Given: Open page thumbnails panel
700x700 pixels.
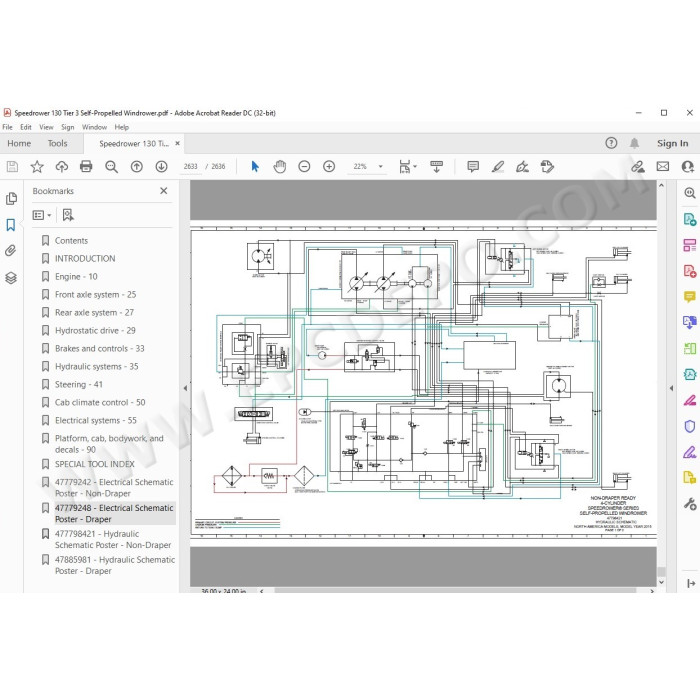Looking at the screenshot, I should coord(12,199).
